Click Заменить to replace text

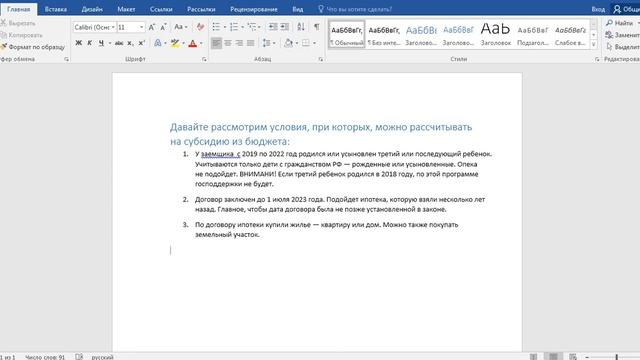pos(623,35)
